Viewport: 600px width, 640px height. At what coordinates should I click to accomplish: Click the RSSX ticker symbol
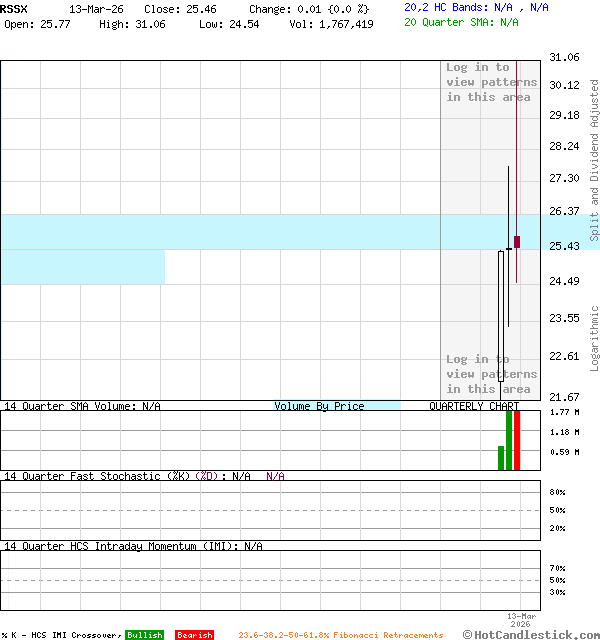point(15,8)
